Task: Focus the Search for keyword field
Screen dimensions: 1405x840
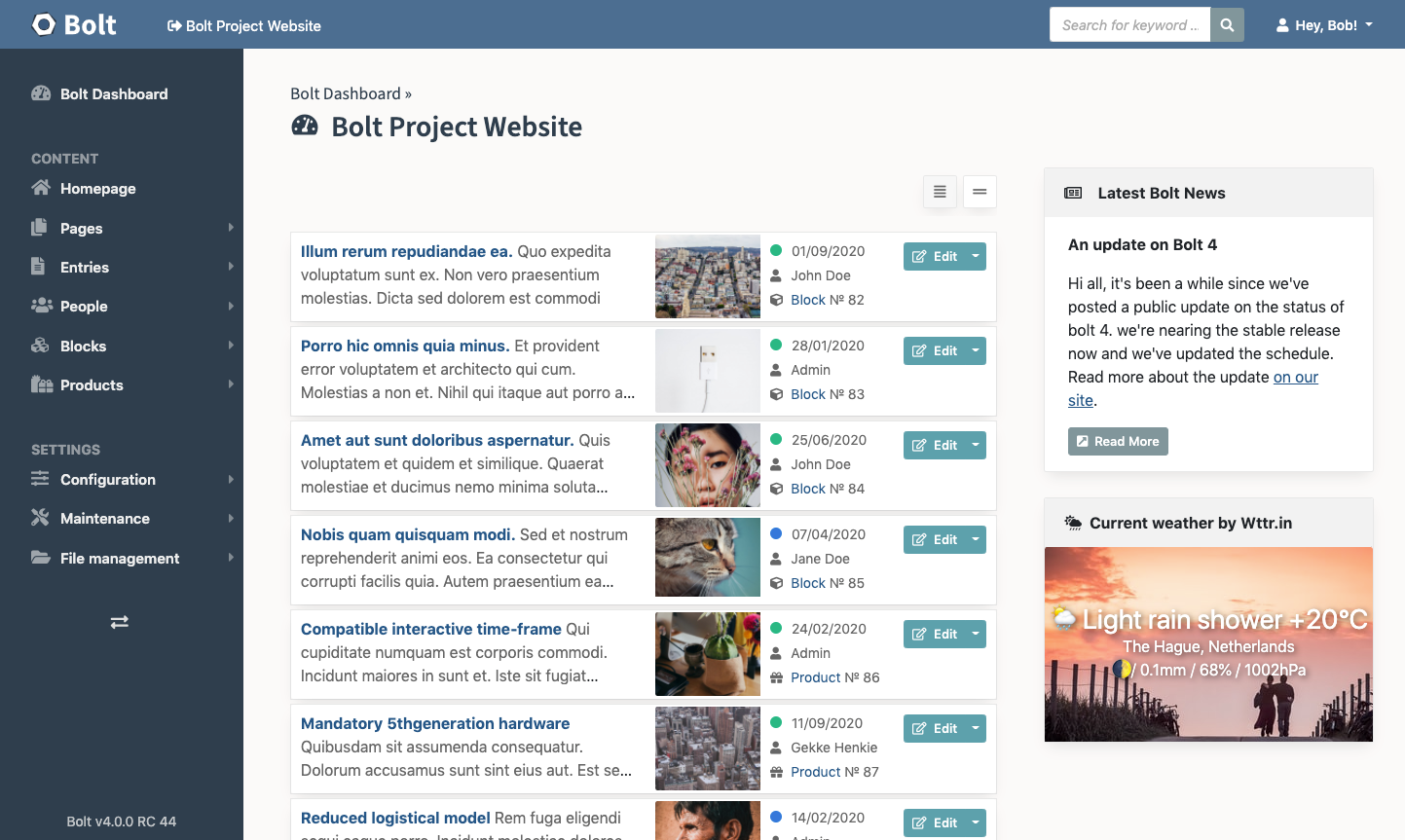Action: (1129, 25)
